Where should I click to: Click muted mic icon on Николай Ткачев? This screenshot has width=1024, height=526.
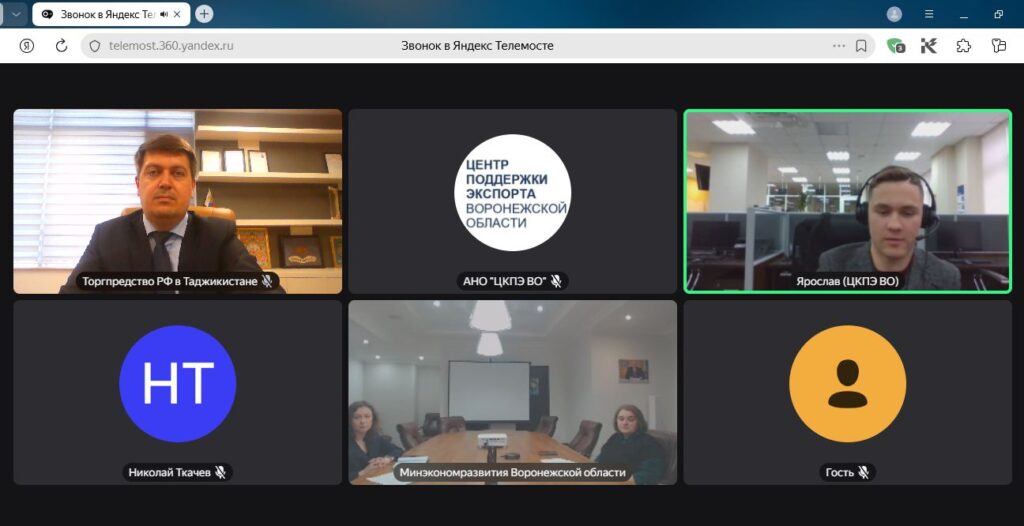[x=220, y=472]
